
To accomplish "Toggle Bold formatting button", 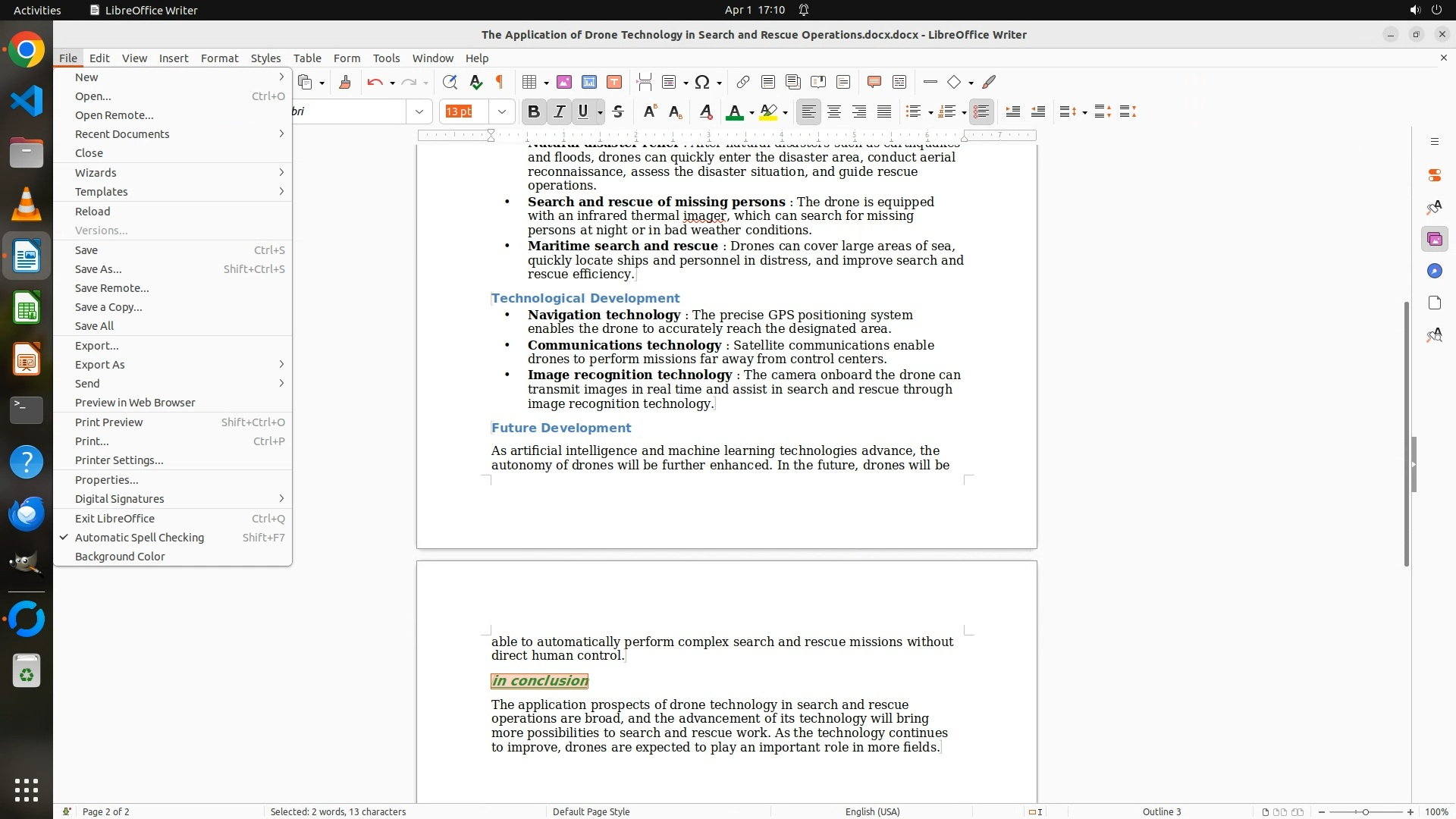I will tap(533, 111).
